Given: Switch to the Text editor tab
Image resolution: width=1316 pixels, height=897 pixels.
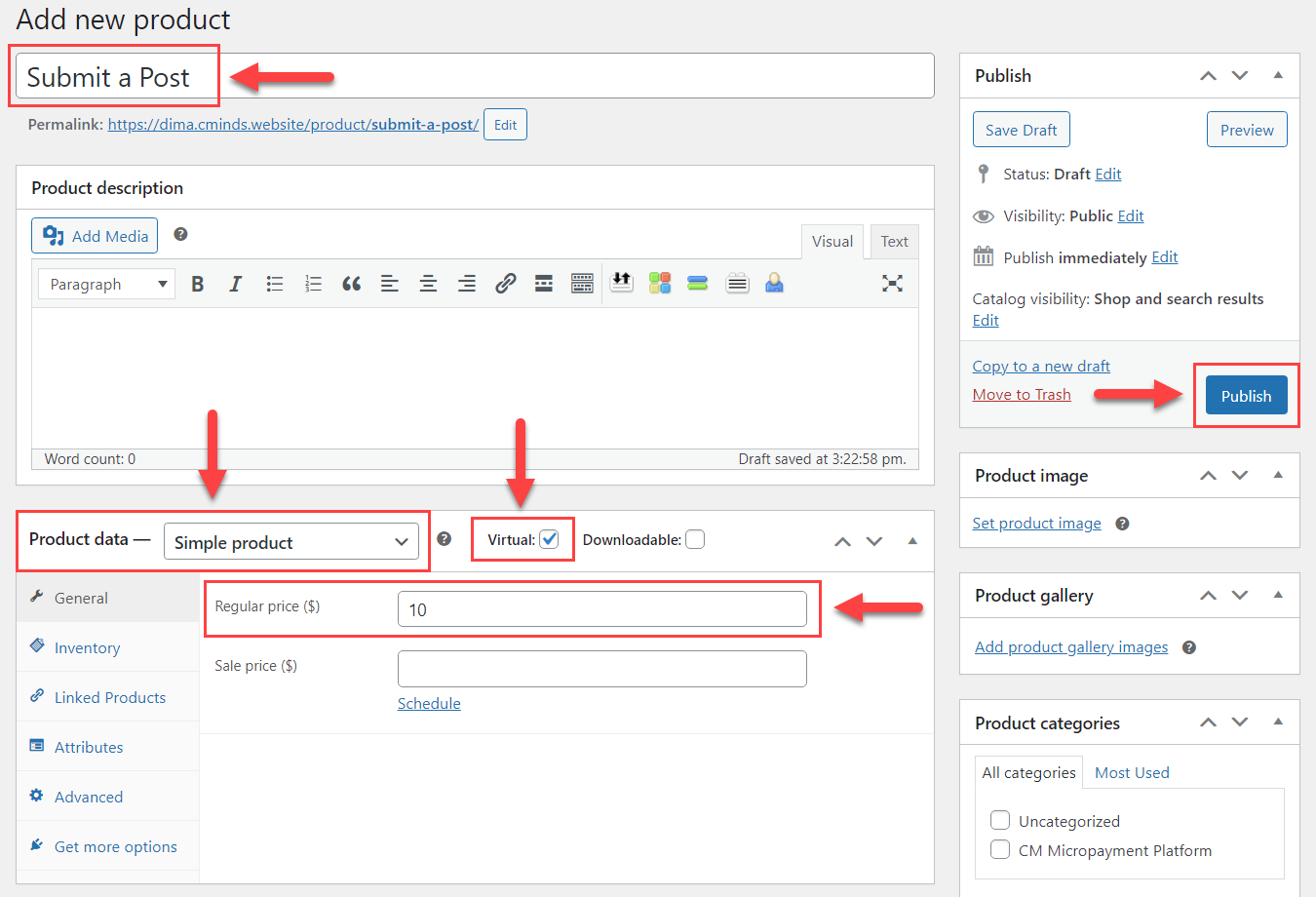Looking at the screenshot, I should 894,242.
